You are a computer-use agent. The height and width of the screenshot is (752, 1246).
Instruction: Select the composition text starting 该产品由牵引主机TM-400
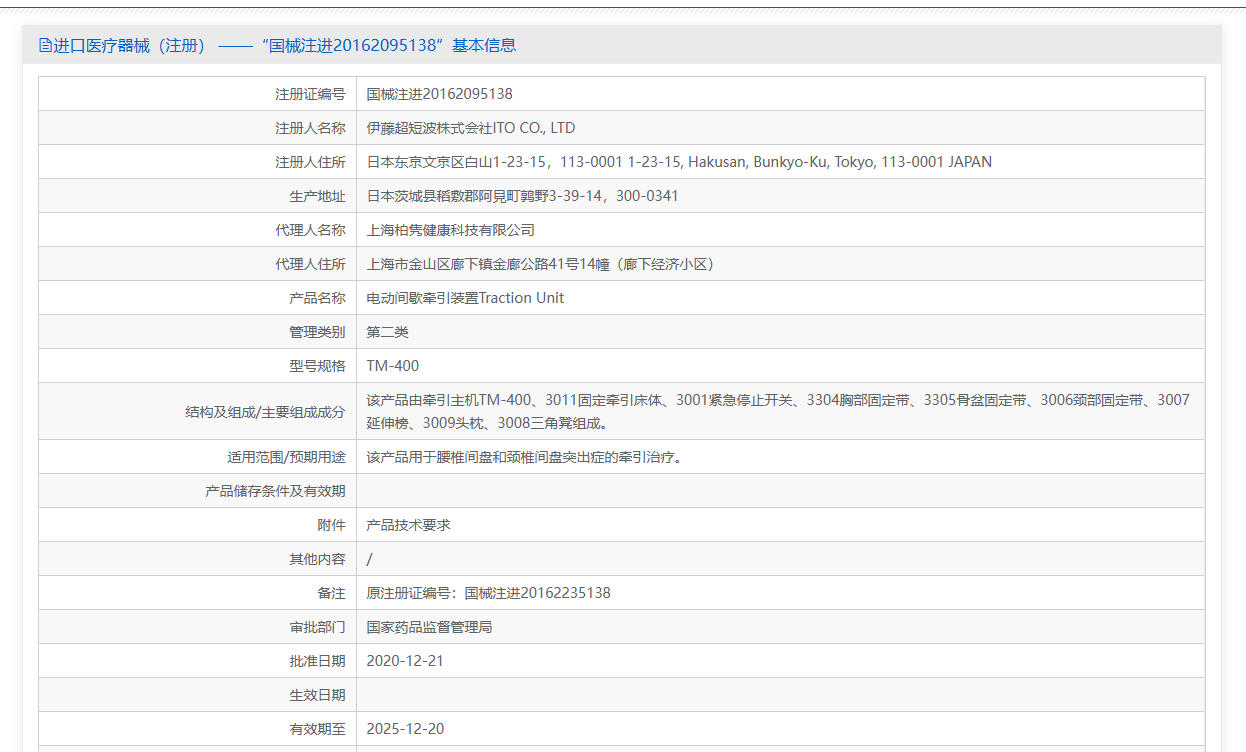click(x=778, y=411)
